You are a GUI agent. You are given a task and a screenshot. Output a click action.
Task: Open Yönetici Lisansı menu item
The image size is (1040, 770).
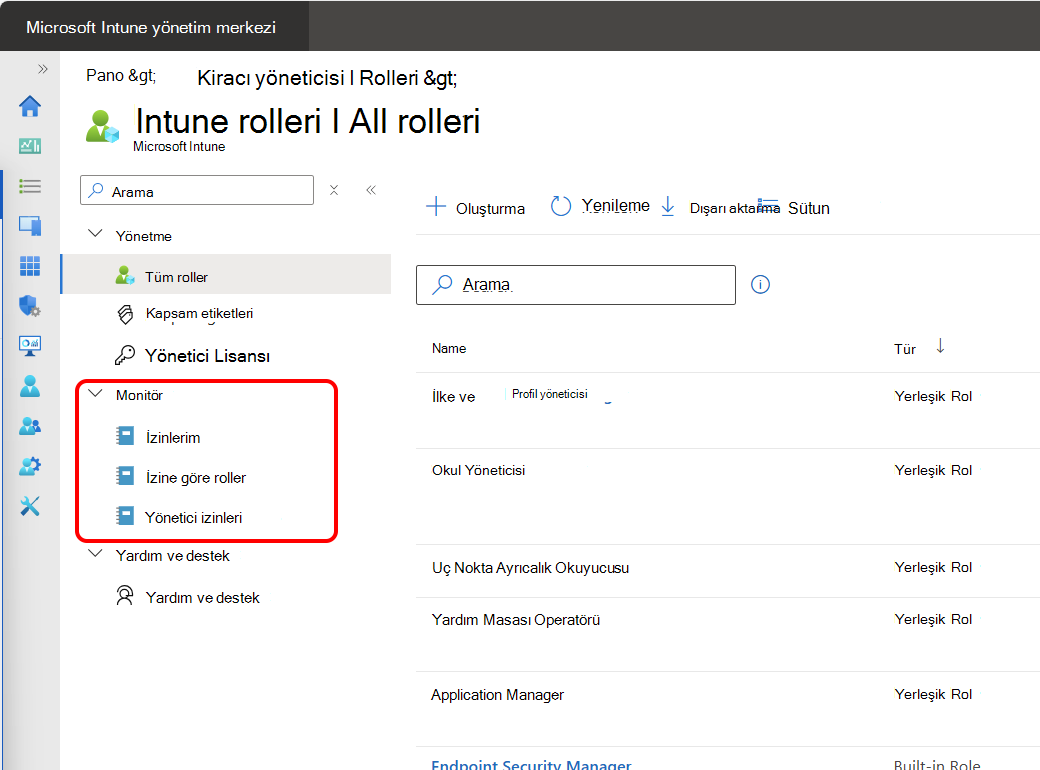[x=207, y=356]
